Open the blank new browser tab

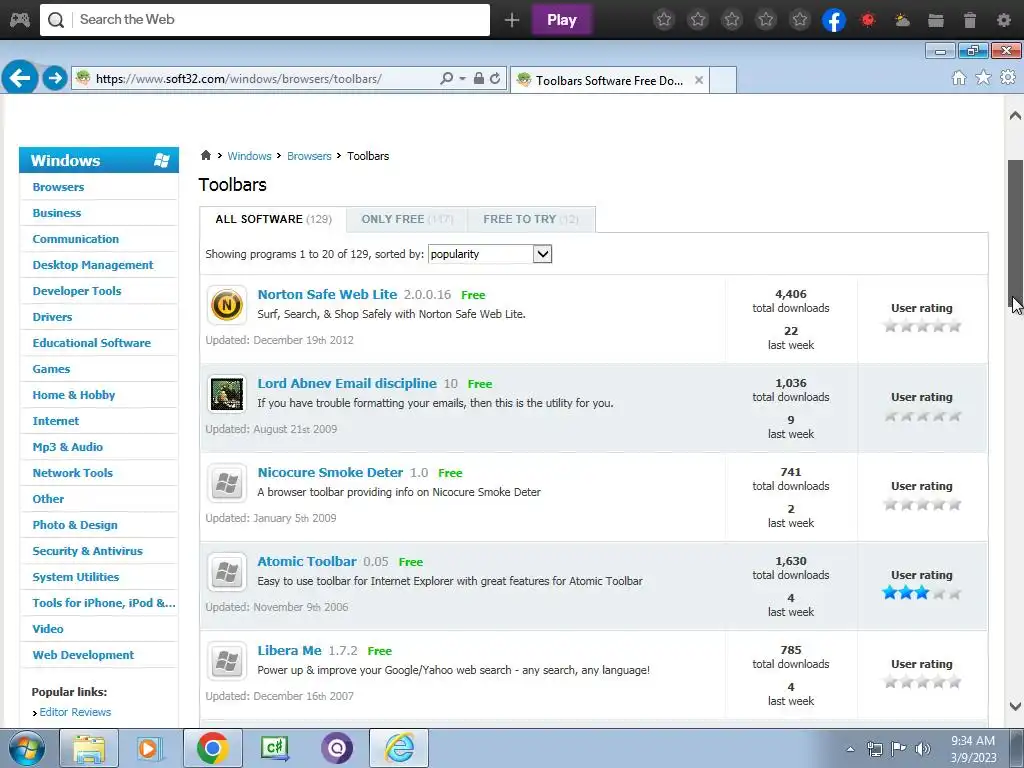pos(723,80)
